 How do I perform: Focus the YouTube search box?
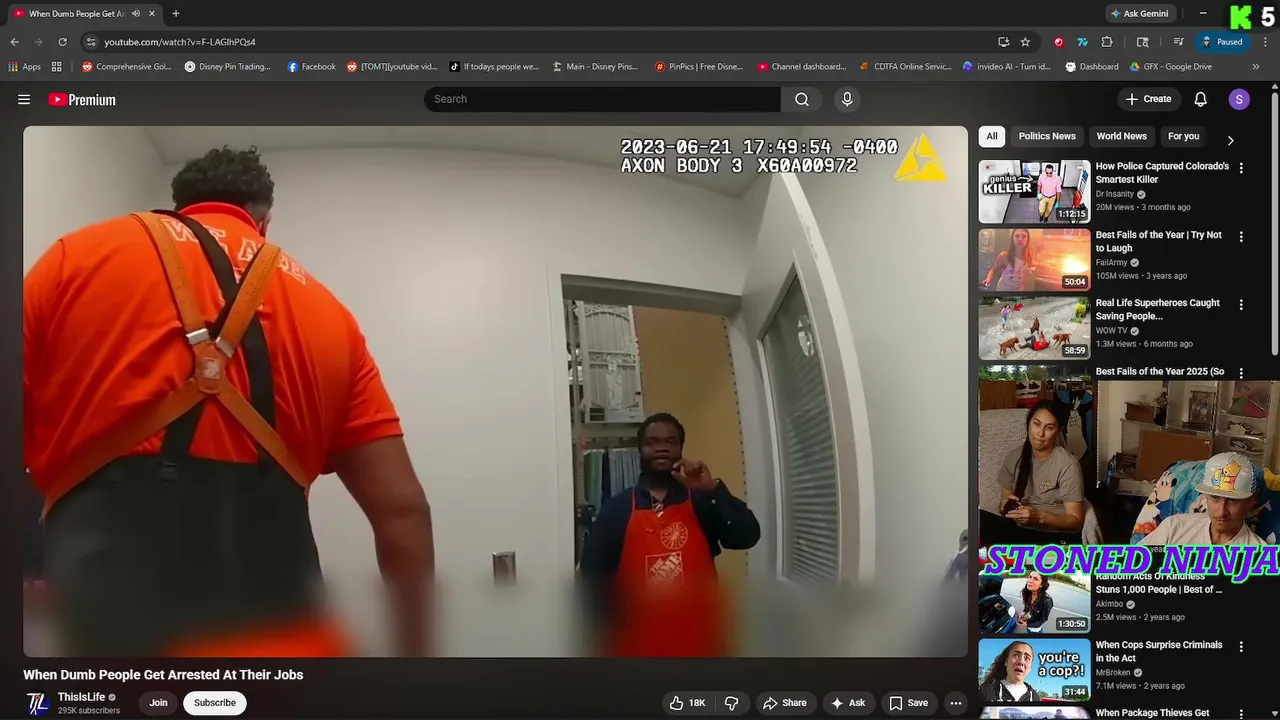(x=602, y=99)
